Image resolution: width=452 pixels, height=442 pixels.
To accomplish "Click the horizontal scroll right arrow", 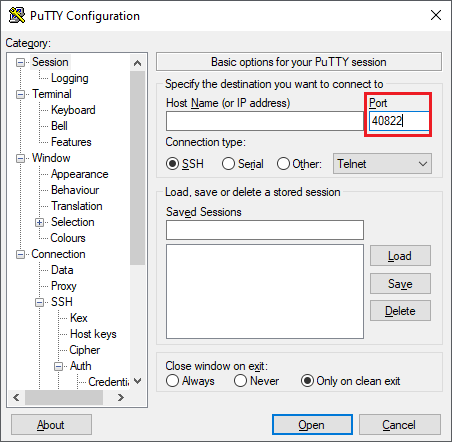I will [x=121, y=397].
